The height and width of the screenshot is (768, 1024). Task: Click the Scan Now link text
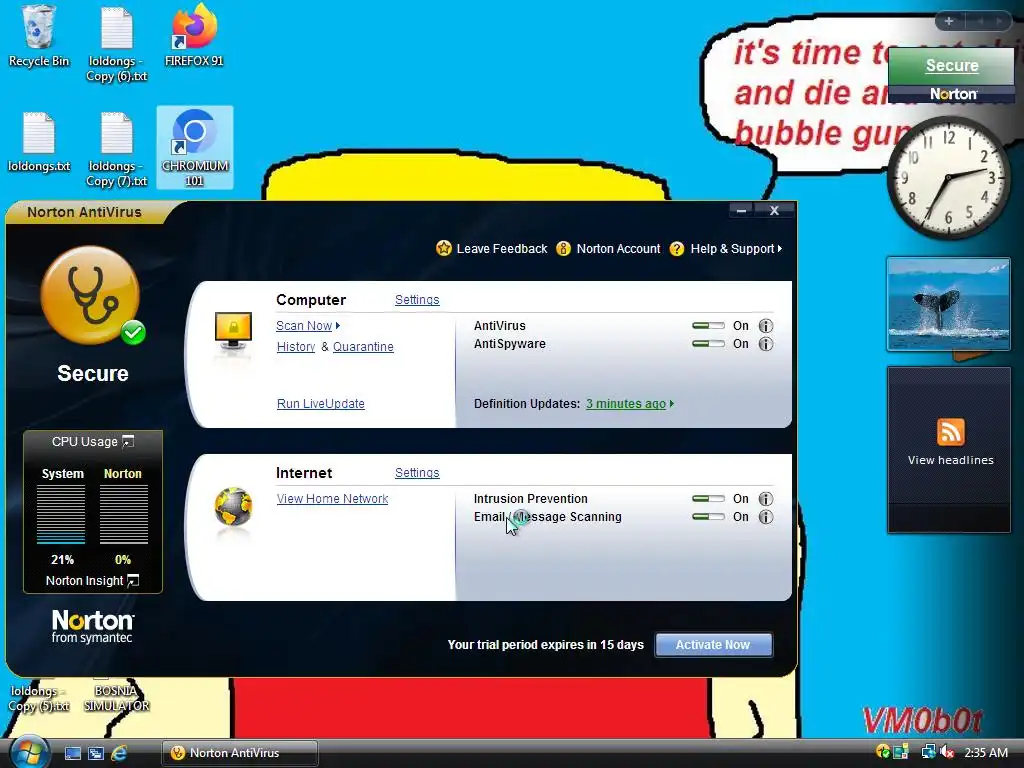coord(304,325)
